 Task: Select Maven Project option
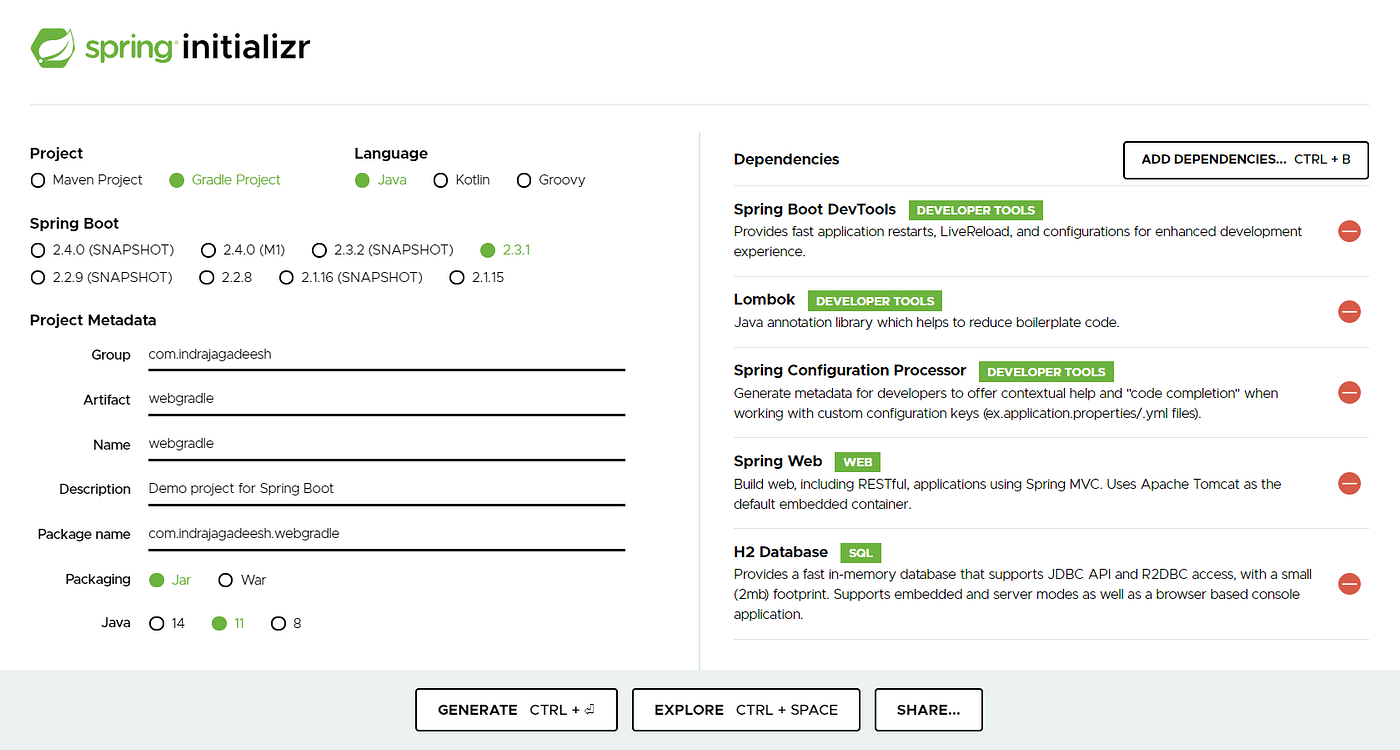click(37, 180)
